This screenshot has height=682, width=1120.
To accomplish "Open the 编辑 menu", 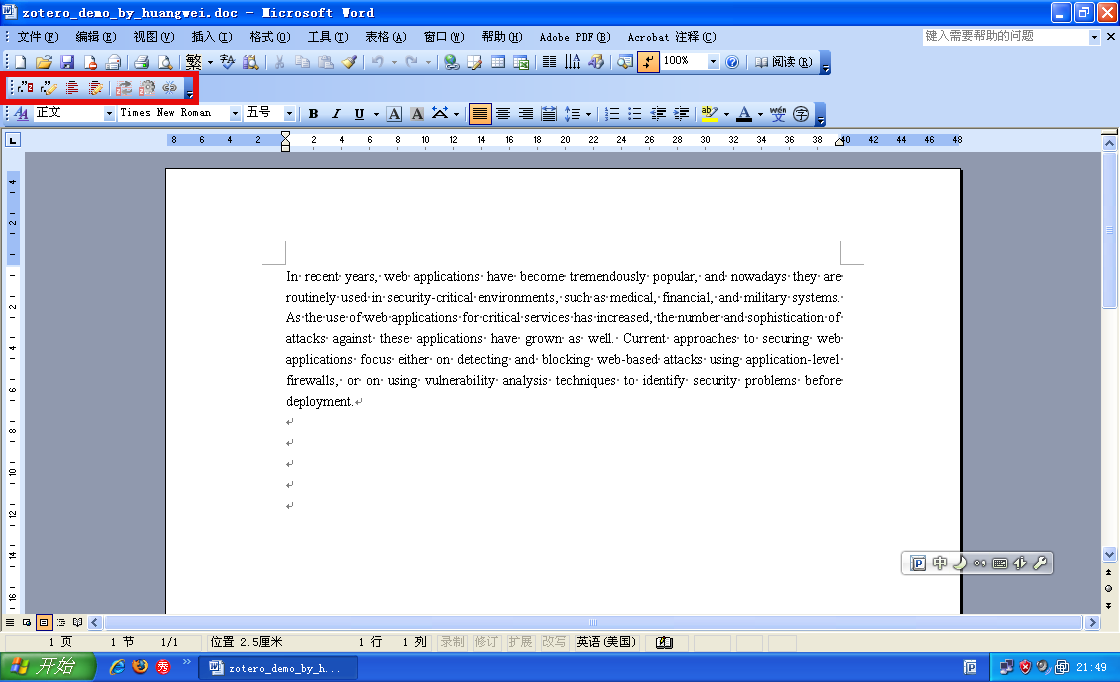I will [96, 37].
